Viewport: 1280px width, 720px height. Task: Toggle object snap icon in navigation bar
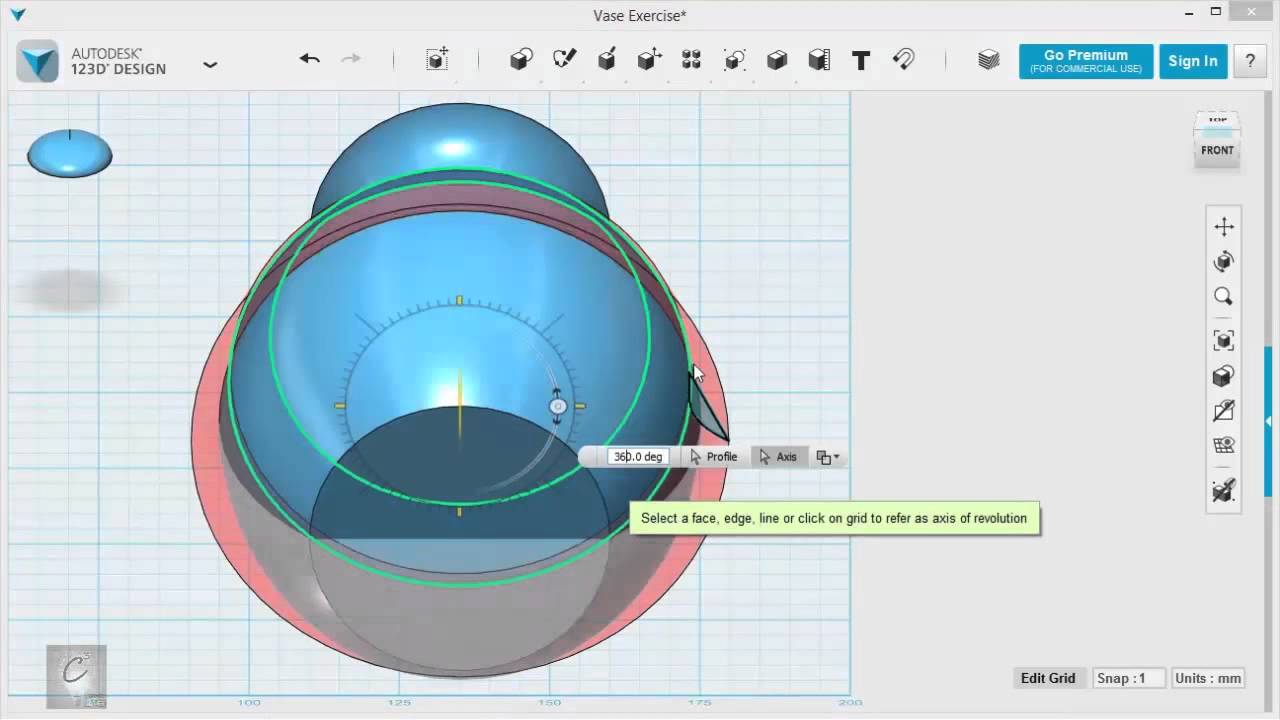coord(1224,490)
